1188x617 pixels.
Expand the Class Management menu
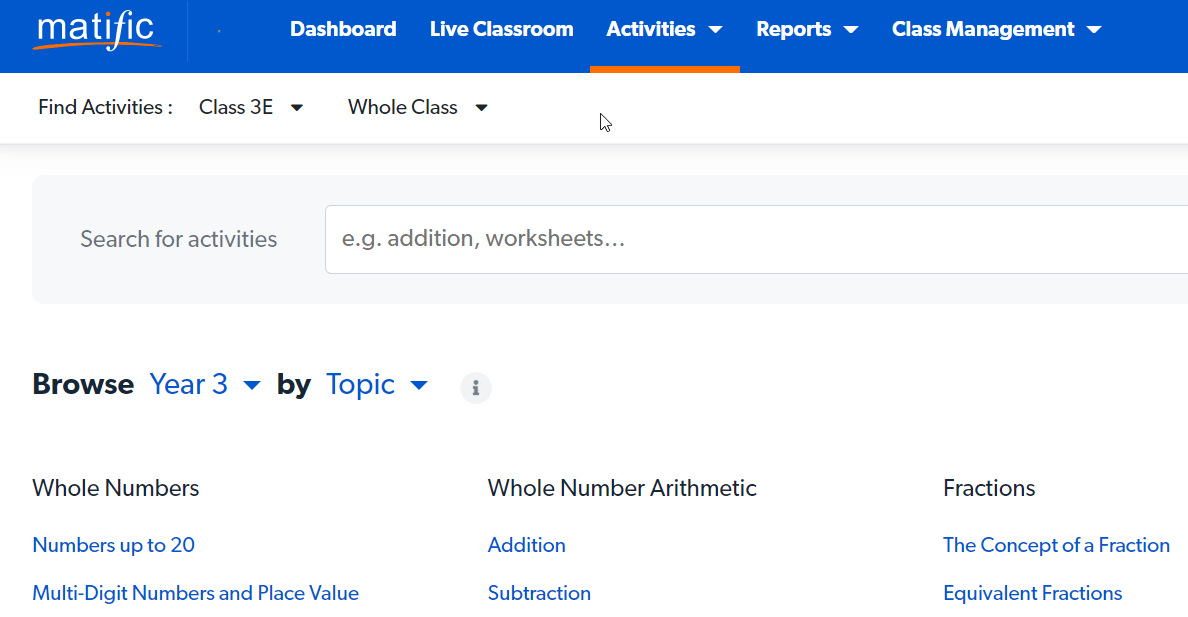[x=996, y=30]
